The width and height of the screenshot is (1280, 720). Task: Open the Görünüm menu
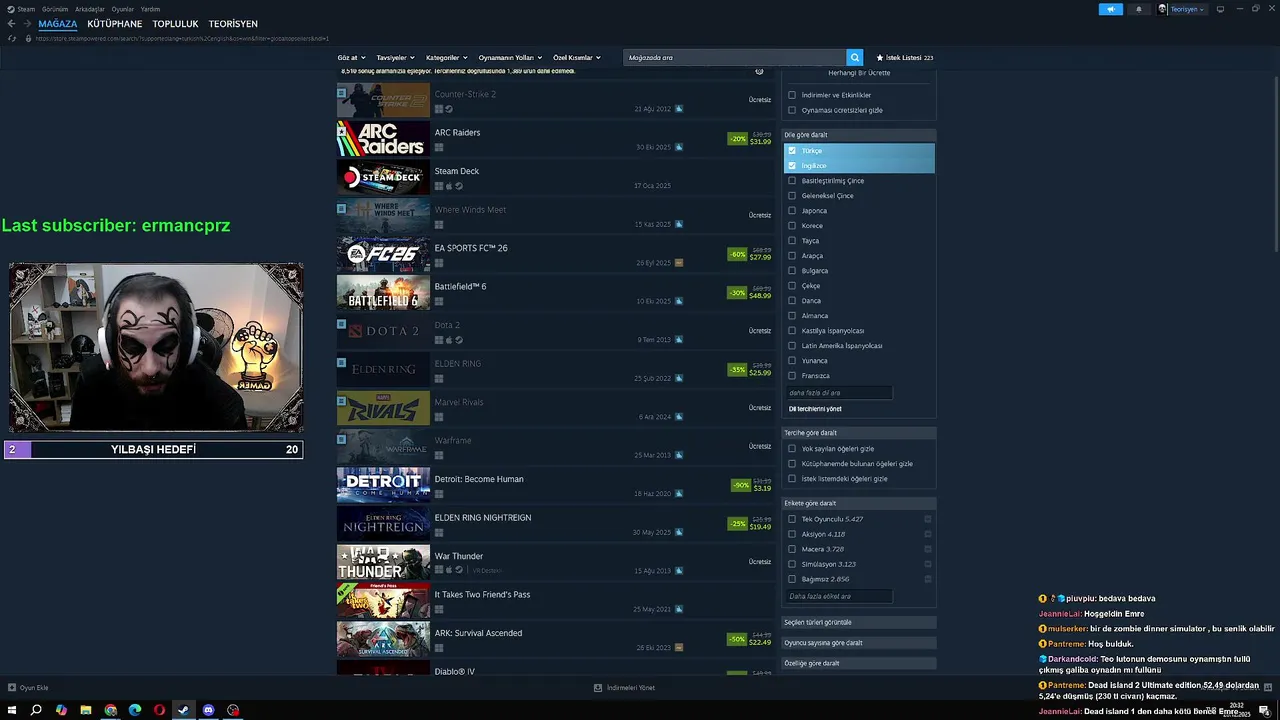[x=55, y=9]
